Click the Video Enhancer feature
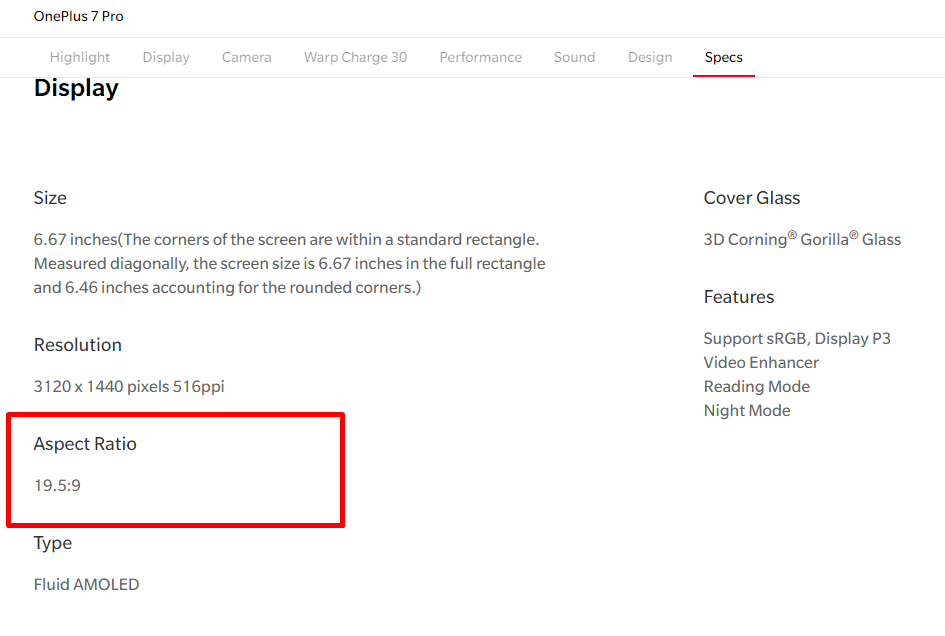Viewport: 945px width, 636px height. [x=761, y=362]
